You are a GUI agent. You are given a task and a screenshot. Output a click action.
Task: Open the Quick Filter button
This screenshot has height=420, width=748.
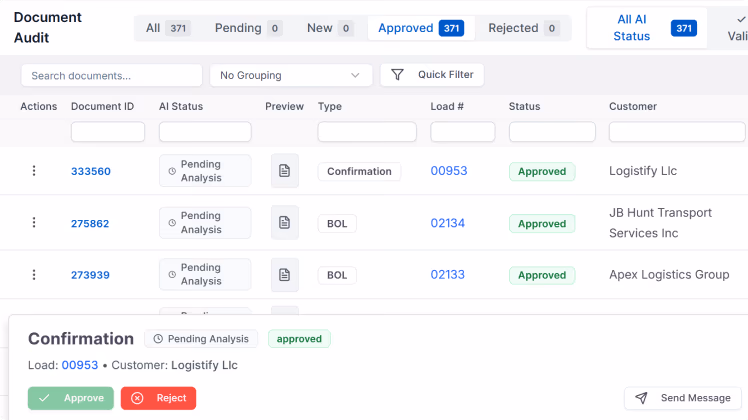pos(432,75)
